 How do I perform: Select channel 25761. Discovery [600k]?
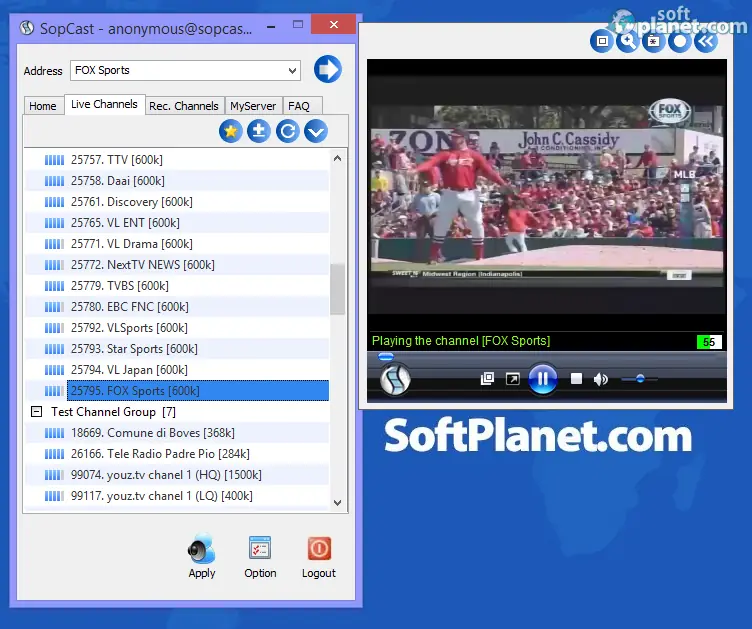coord(177,202)
